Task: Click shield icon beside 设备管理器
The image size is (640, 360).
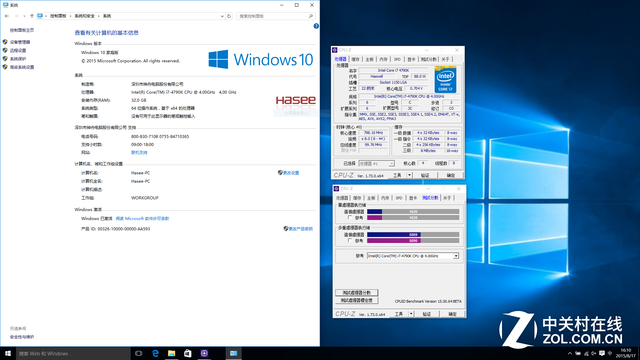Action: pyautogui.click(x=5, y=42)
